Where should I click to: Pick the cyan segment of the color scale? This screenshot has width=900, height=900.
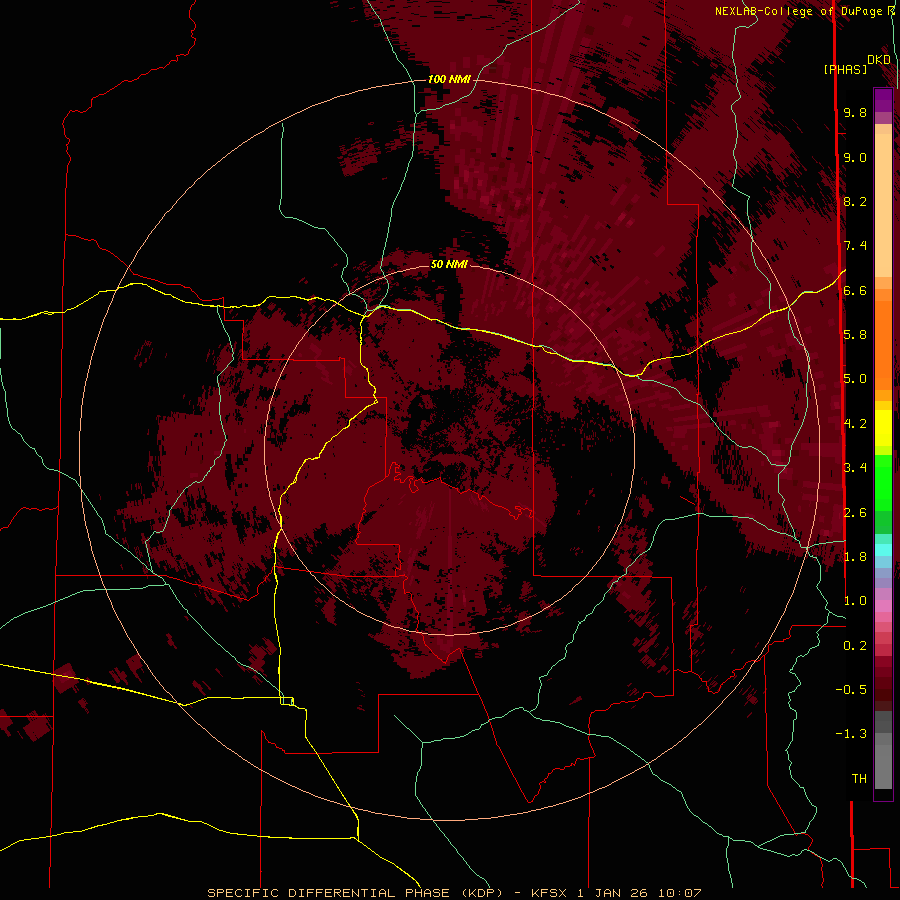coord(883,550)
